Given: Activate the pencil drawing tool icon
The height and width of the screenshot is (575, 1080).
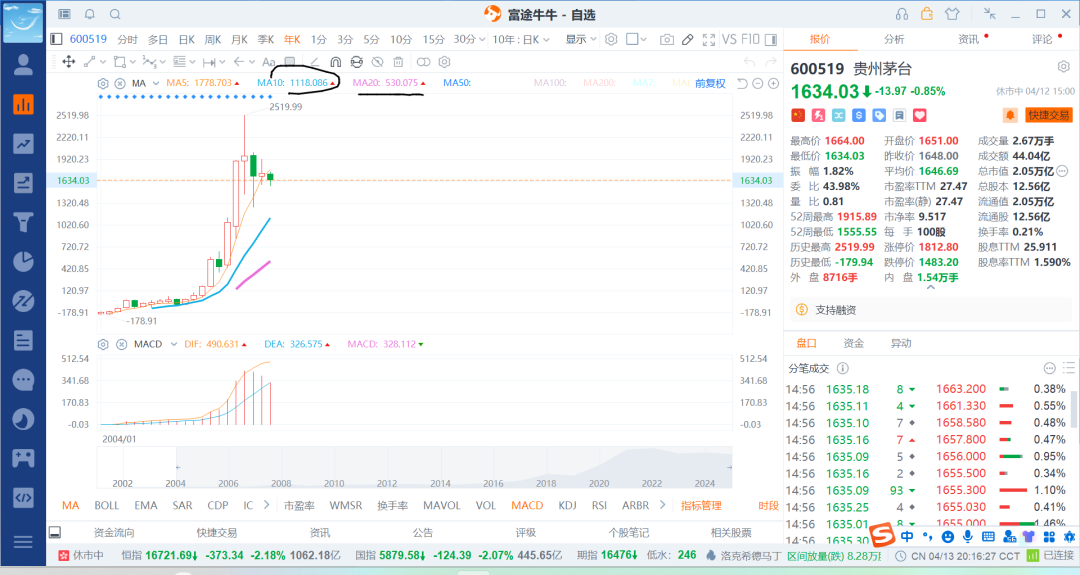Looking at the screenshot, I should tap(687, 40).
